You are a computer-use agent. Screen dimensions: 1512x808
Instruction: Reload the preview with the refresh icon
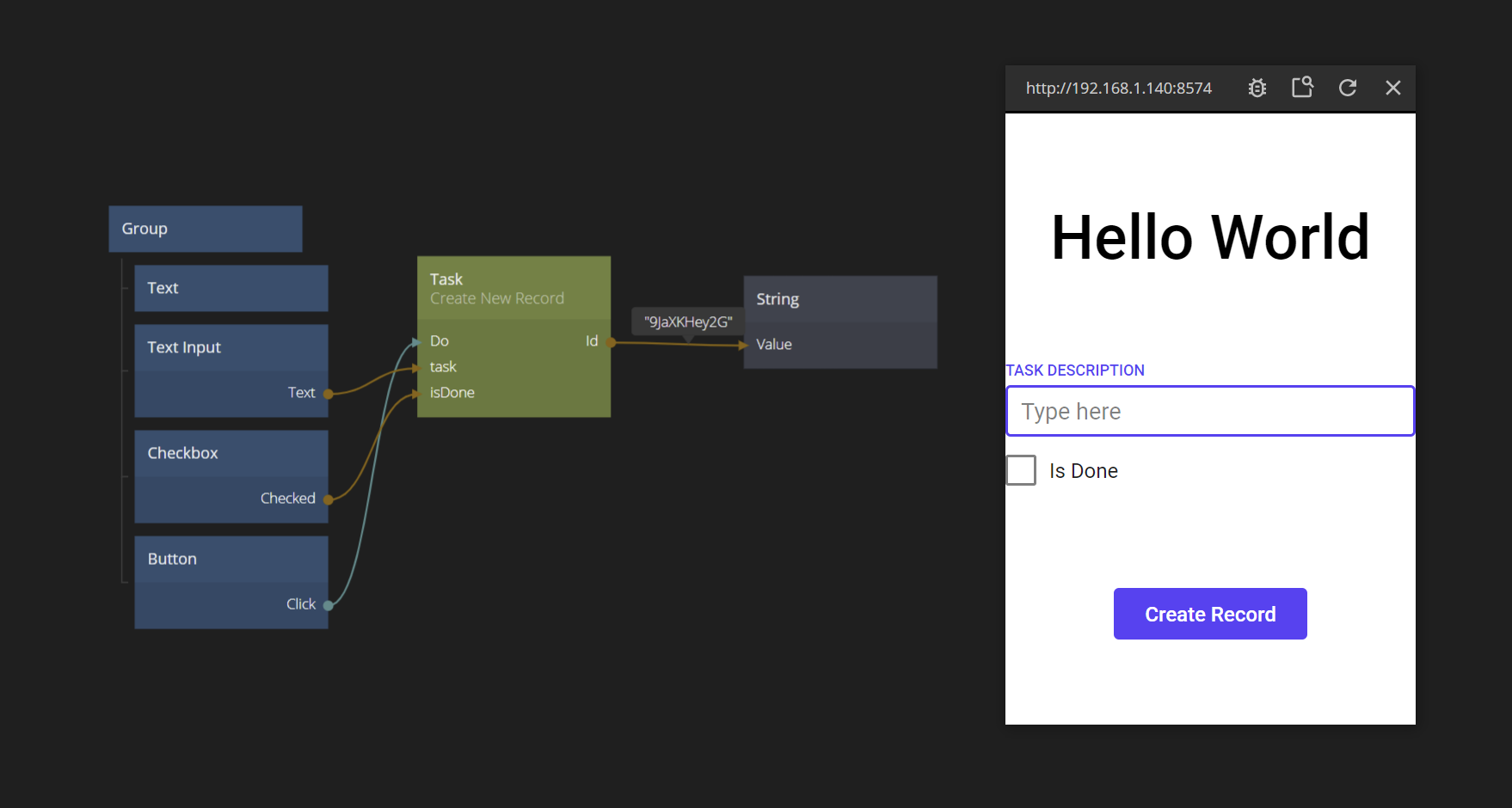[1348, 88]
